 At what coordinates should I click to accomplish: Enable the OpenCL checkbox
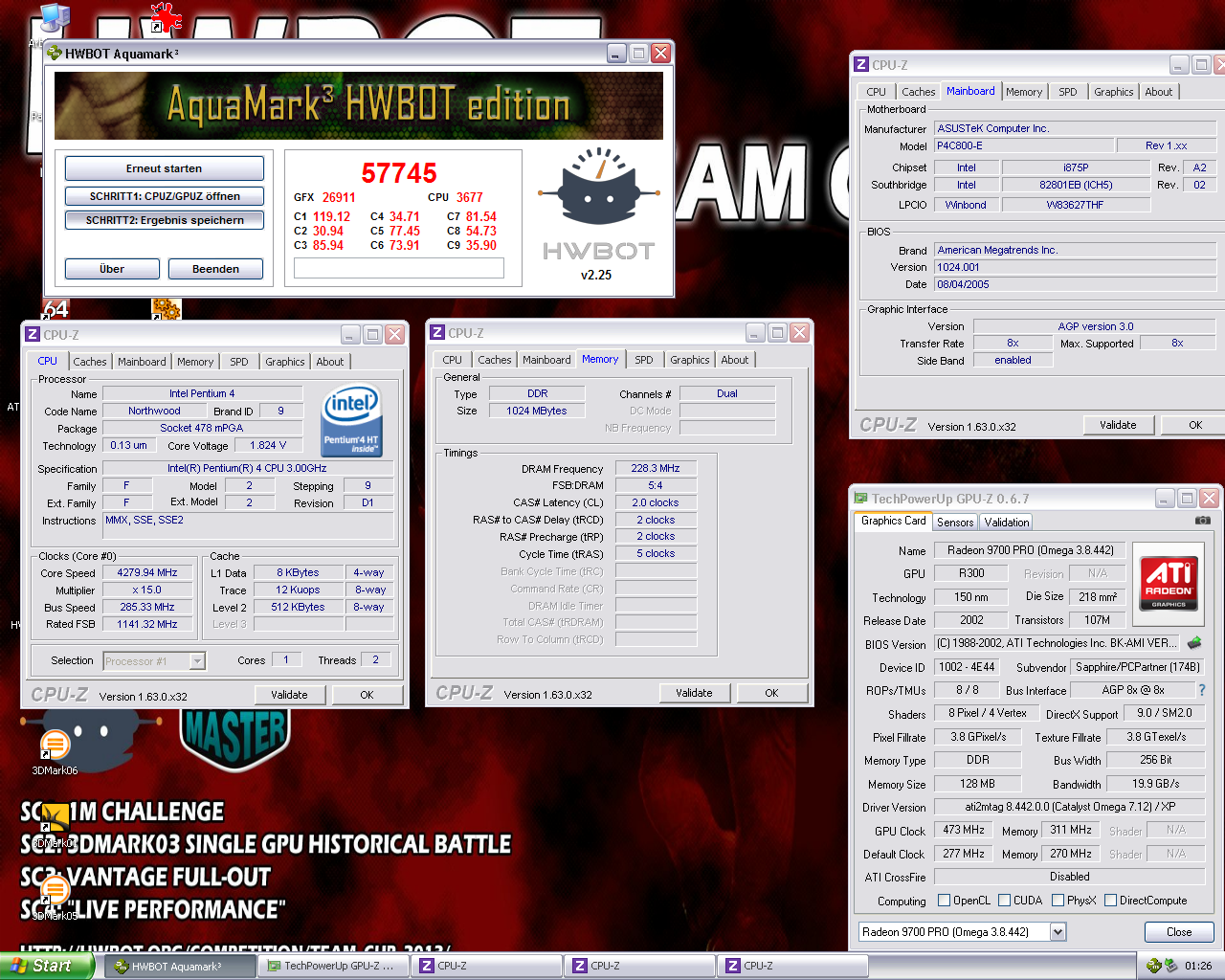point(945,901)
